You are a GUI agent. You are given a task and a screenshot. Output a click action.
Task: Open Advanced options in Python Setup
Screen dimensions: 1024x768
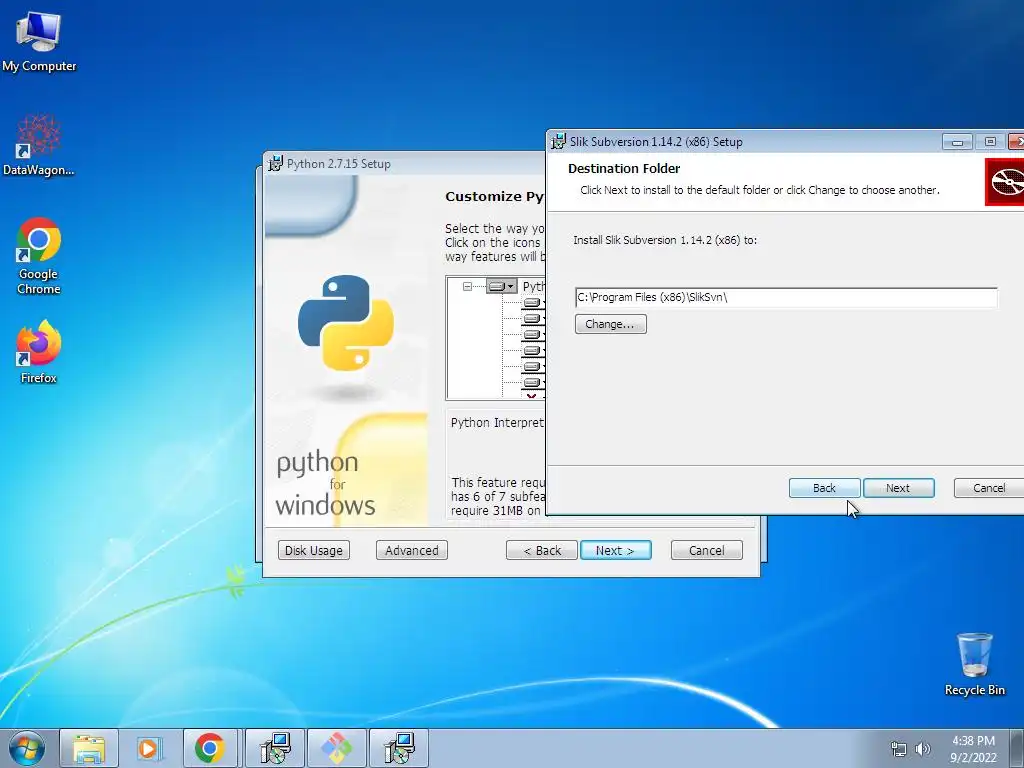[x=411, y=551]
